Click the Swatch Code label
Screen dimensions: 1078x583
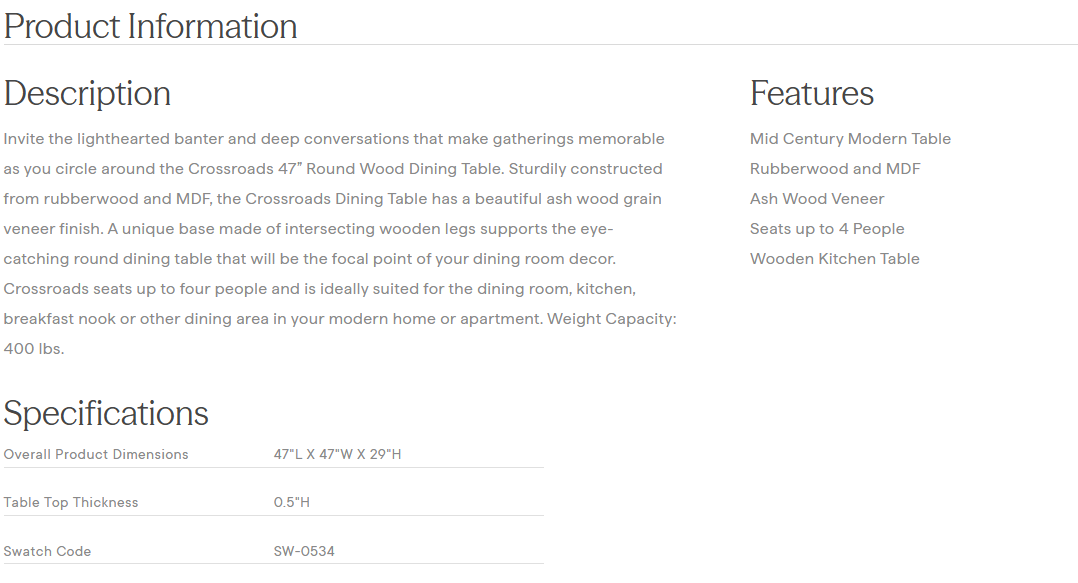click(47, 552)
